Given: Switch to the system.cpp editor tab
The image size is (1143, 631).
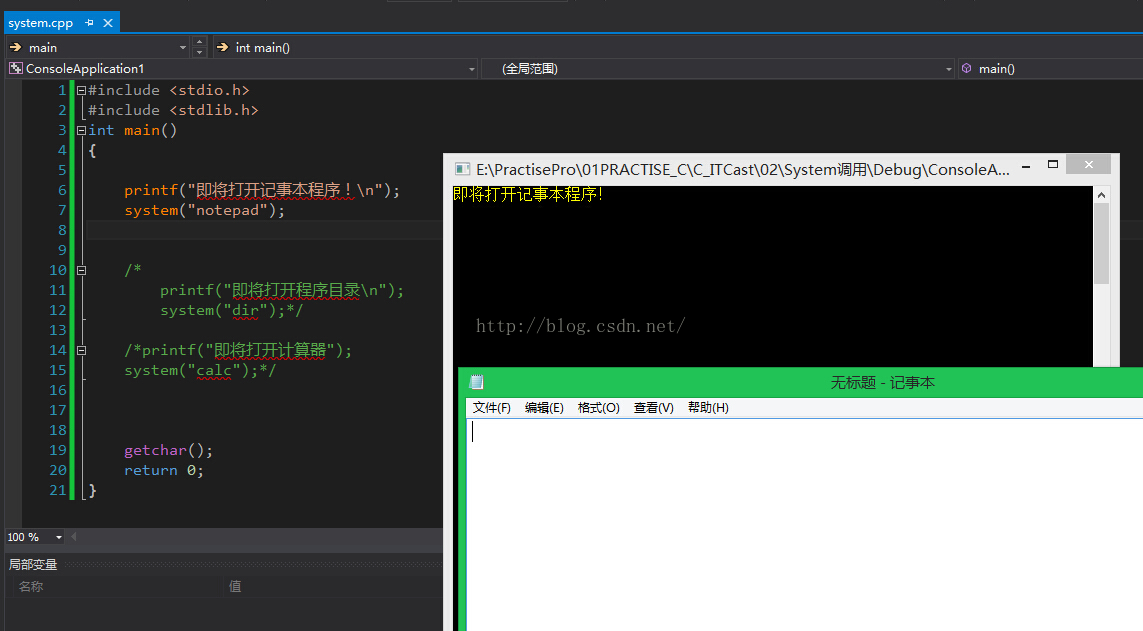Looking at the screenshot, I should coord(41,23).
